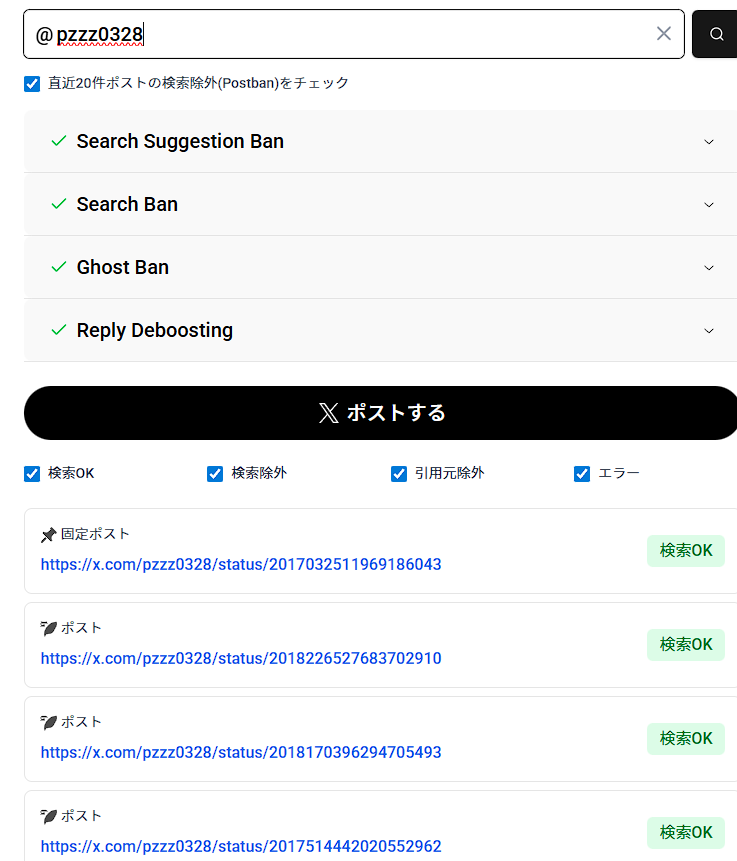Click the Reply Deboosting title text
This screenshot has height=861, width=737.
(x=155, y=331)
